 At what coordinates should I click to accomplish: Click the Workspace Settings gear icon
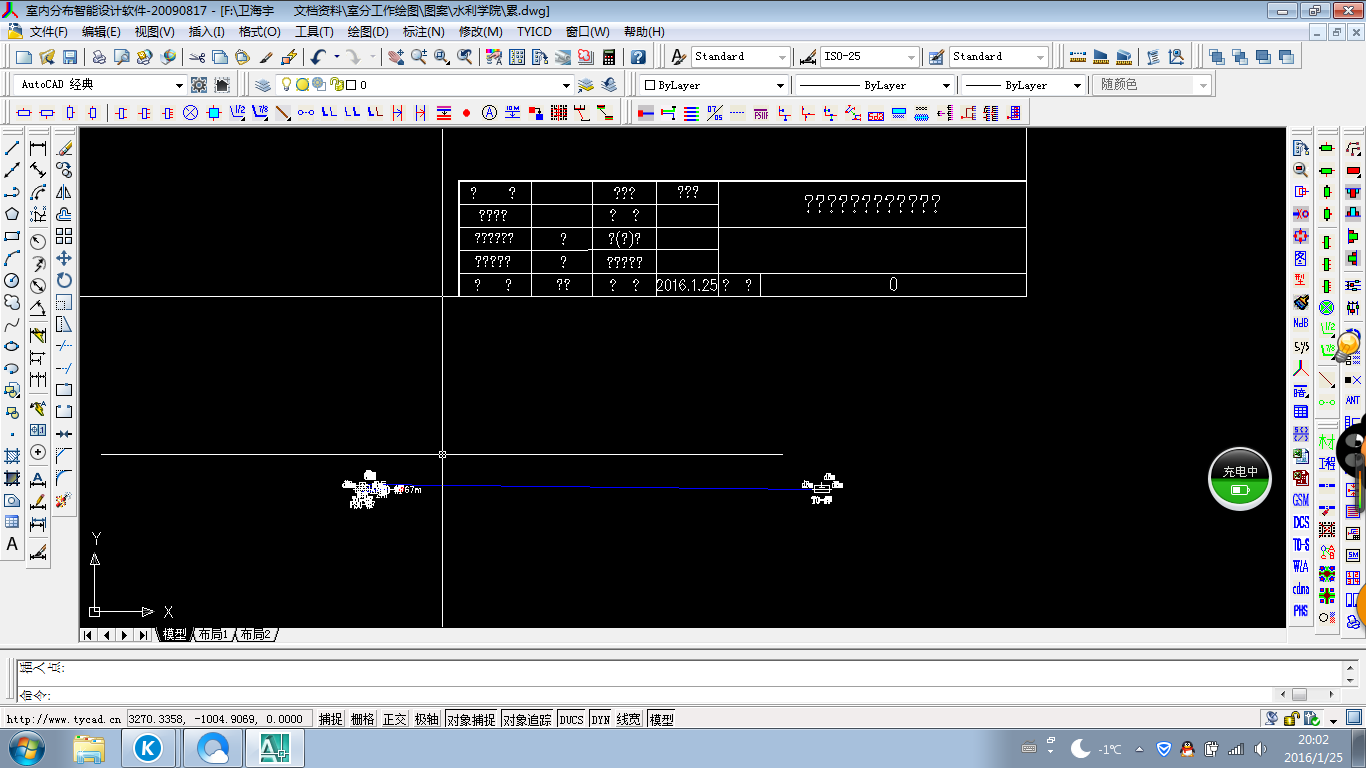point(199,85)
